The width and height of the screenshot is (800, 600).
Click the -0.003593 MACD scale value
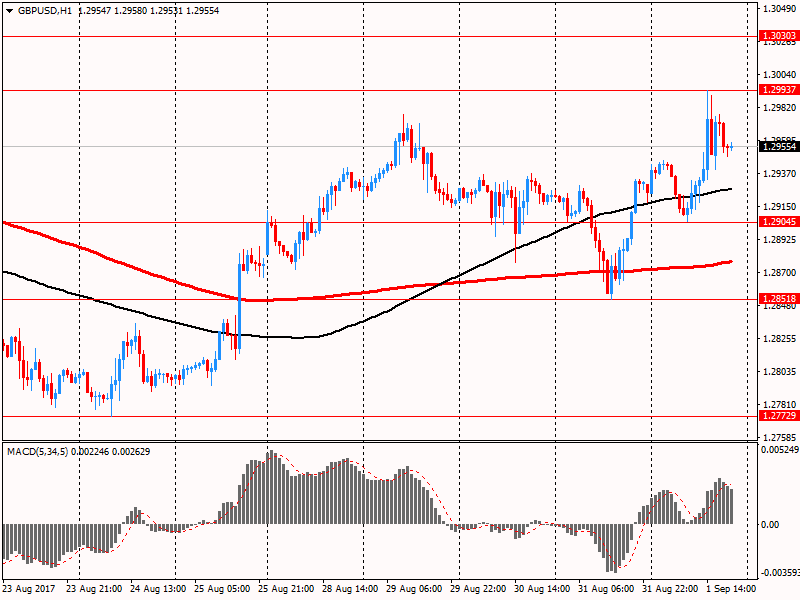tap(780, 573)
